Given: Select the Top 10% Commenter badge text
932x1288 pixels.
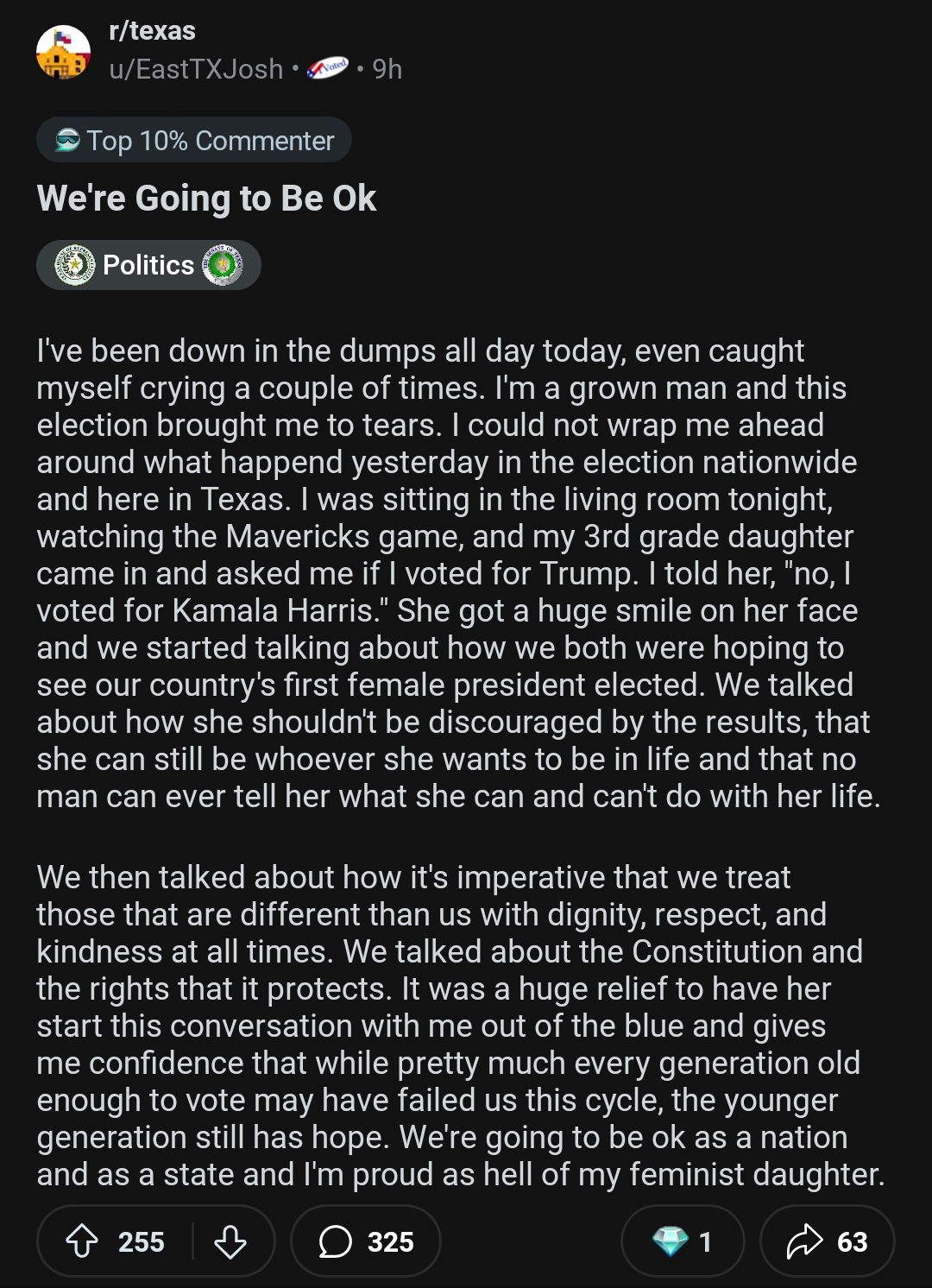Looking at the screenshot, I should click(x=211, y=141).
